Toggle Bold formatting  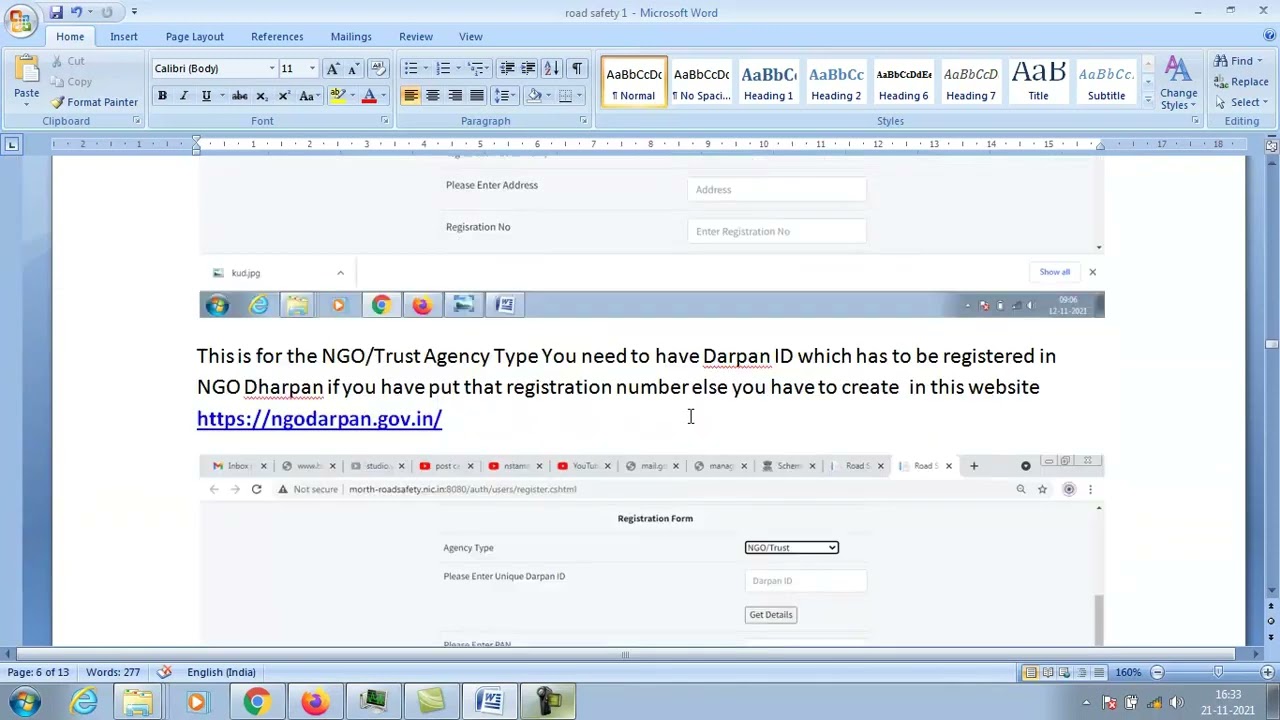click(162, 96)
